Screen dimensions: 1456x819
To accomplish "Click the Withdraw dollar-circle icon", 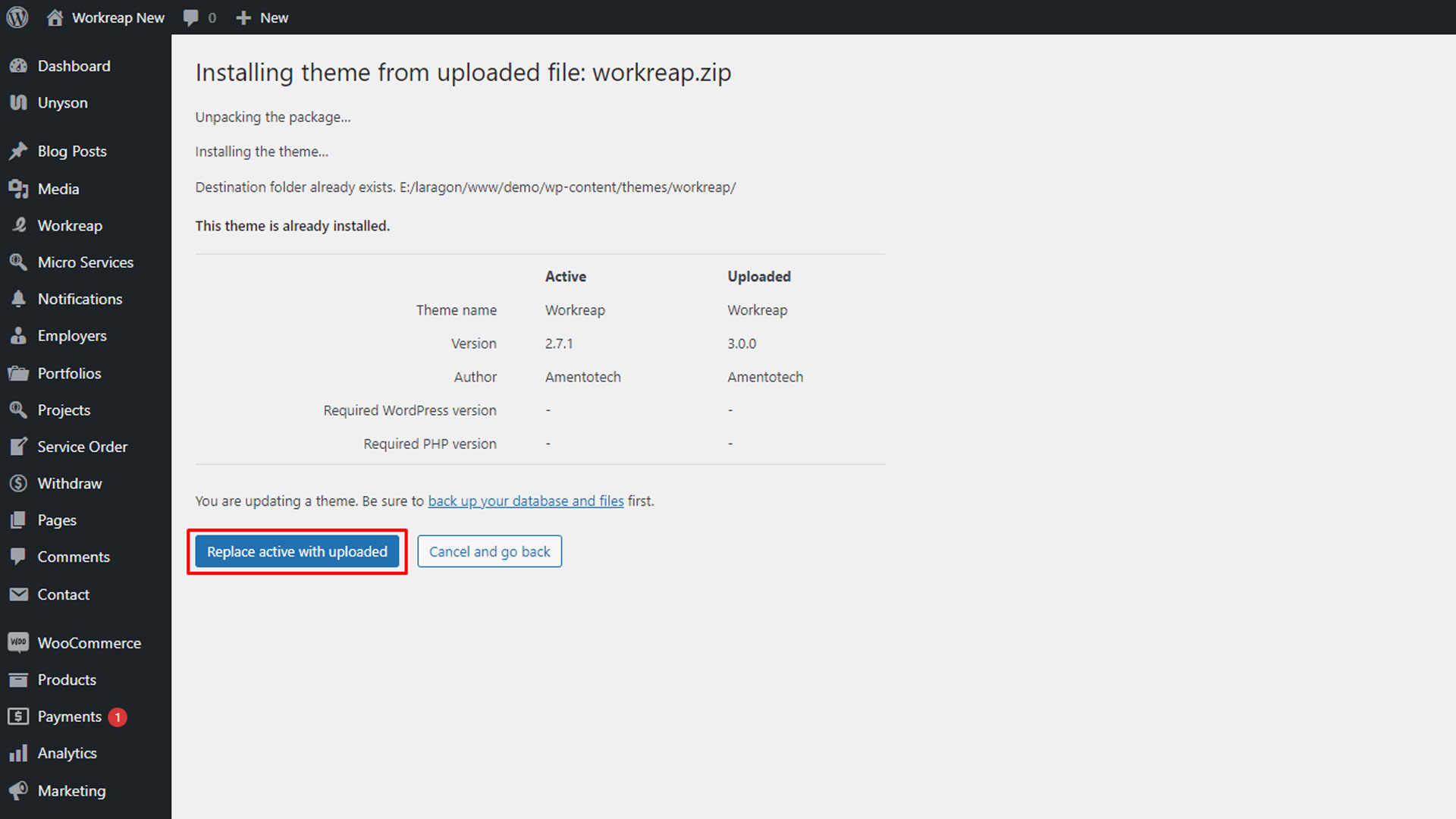I will (x=18, y=483).
